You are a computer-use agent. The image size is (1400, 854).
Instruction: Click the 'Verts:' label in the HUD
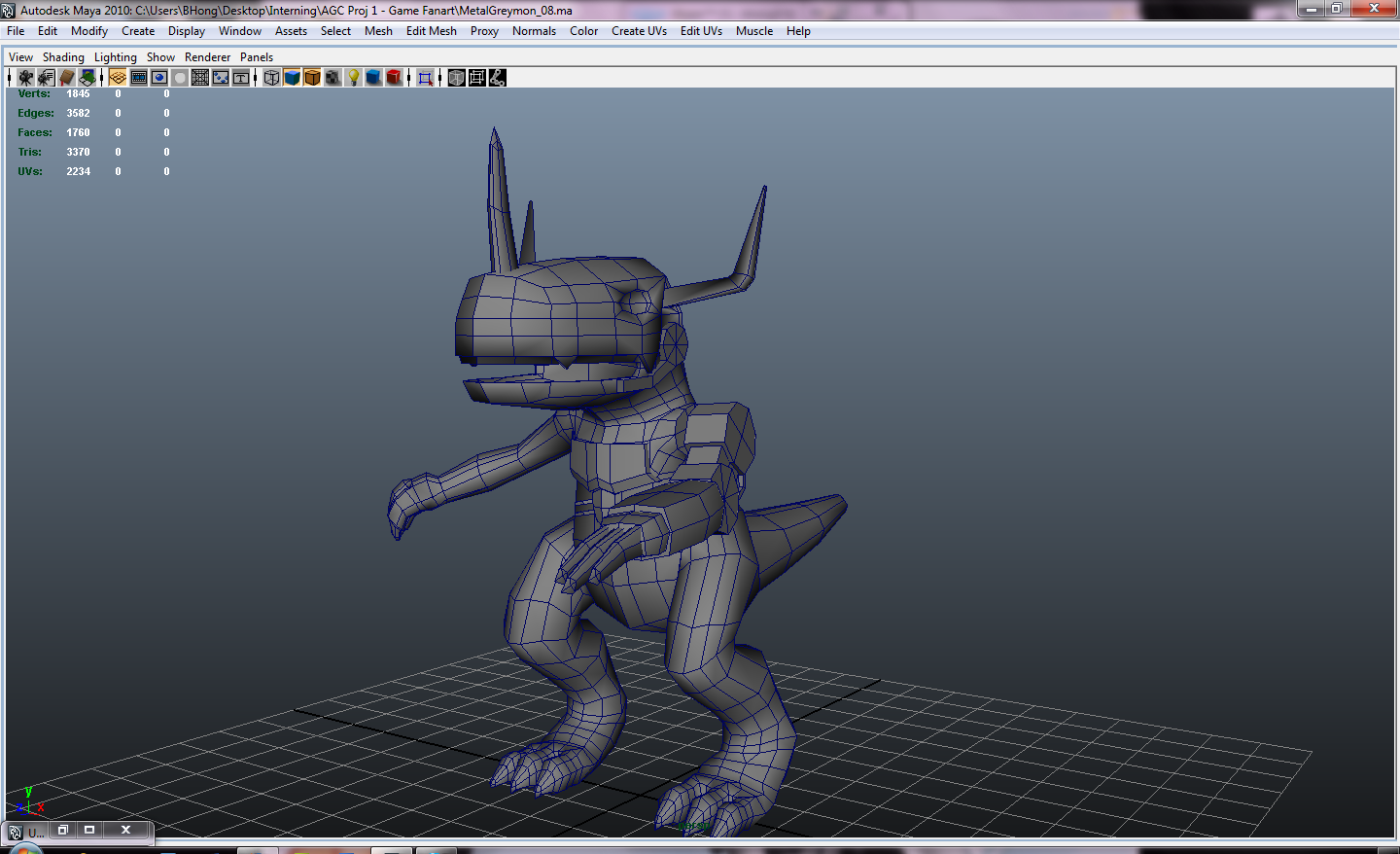(x=34, y=93)
